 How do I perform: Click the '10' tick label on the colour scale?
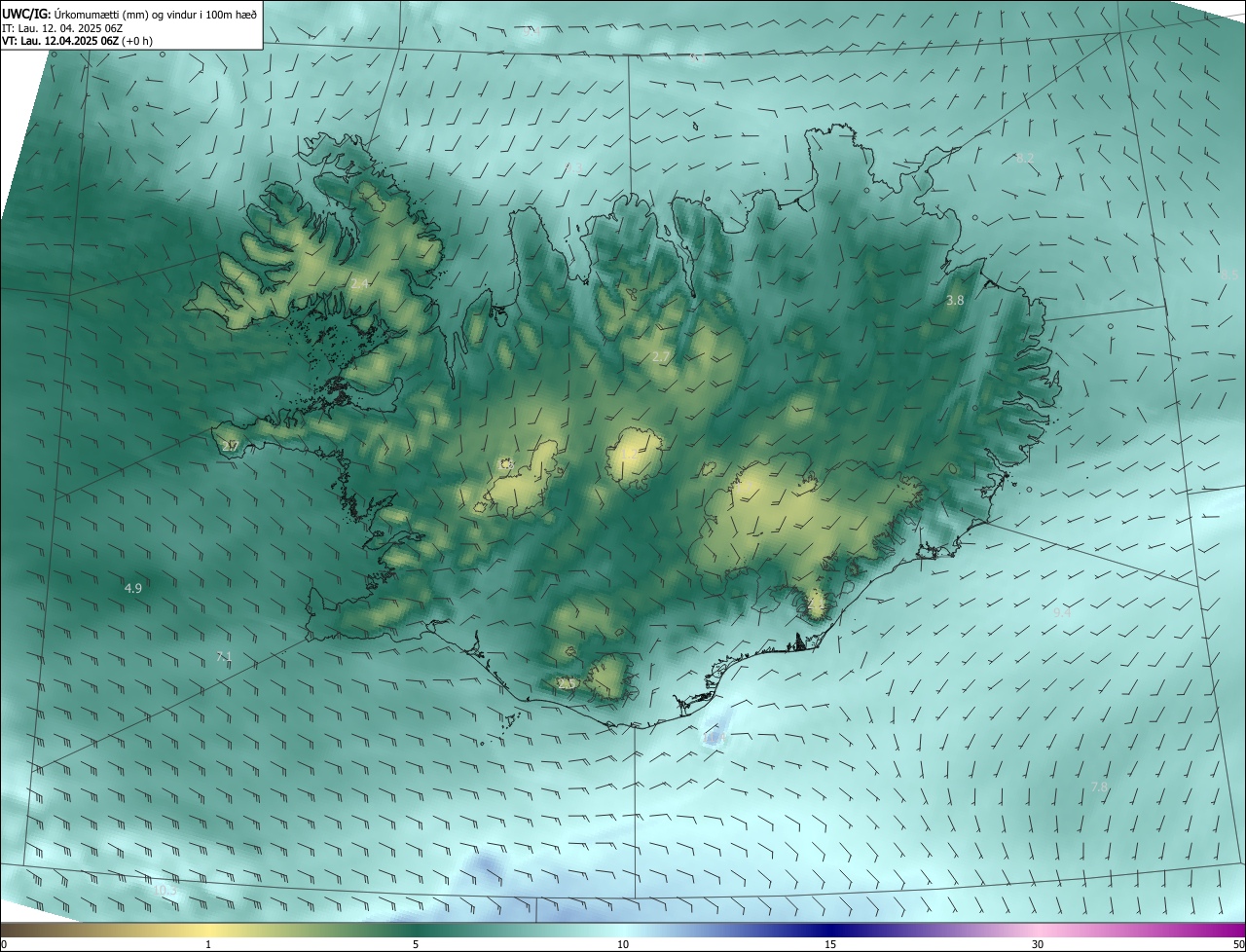click(x=623, y=944)
